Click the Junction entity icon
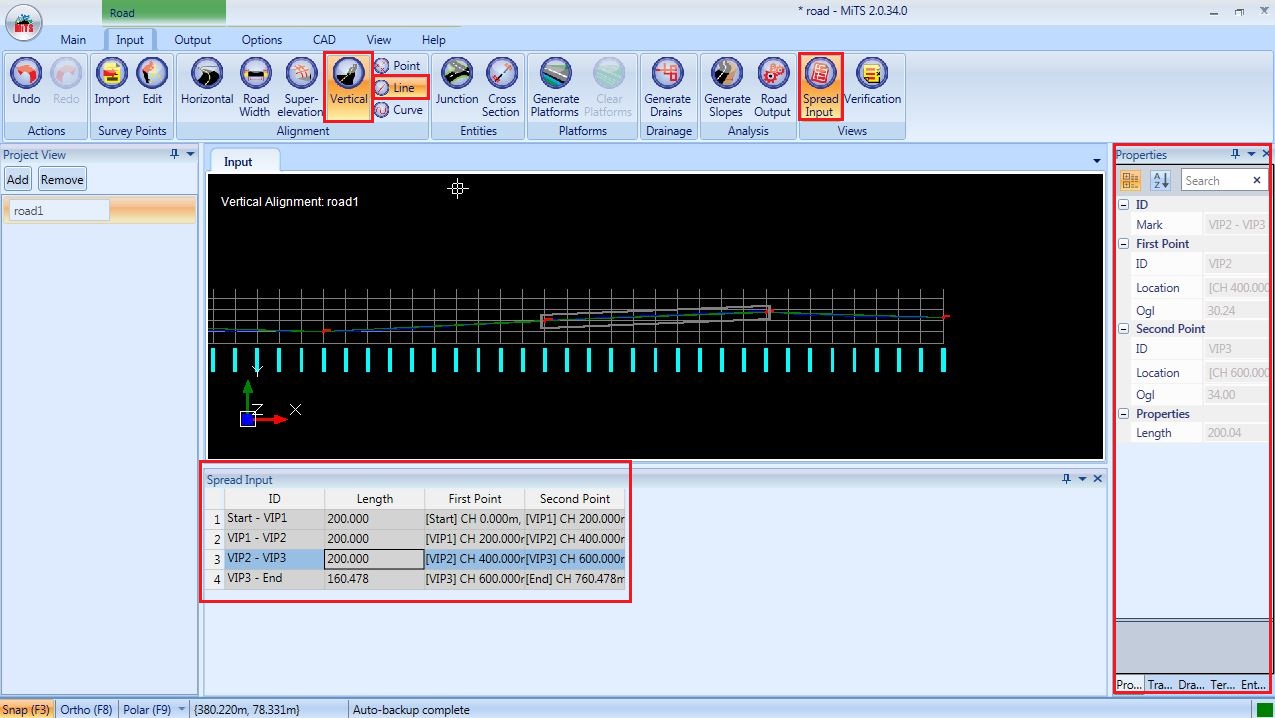Screen dimensions: 1275x718 click(x=456, y=85)
